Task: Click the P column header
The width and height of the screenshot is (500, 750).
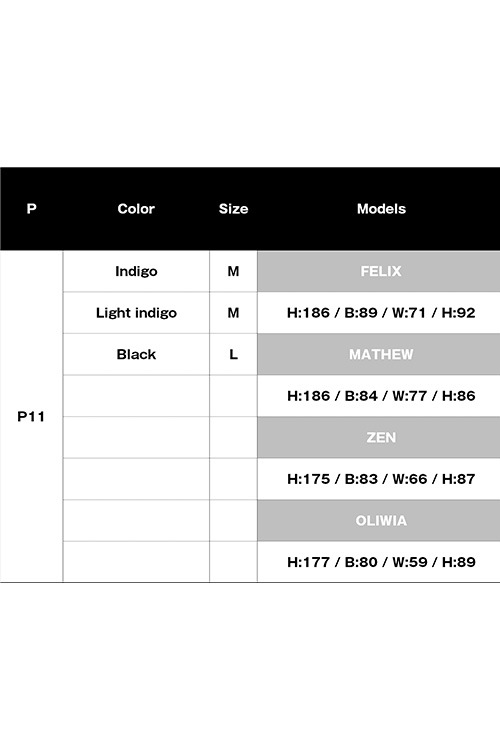Action: point(32,209)
